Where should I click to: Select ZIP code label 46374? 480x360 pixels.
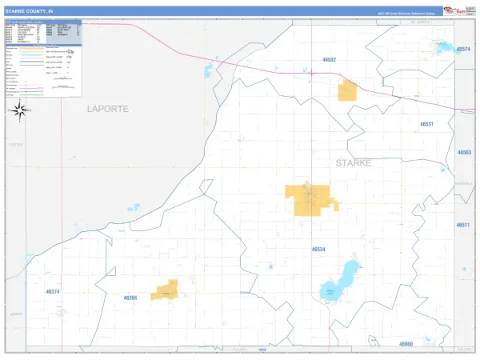click(x=53, y=292)
